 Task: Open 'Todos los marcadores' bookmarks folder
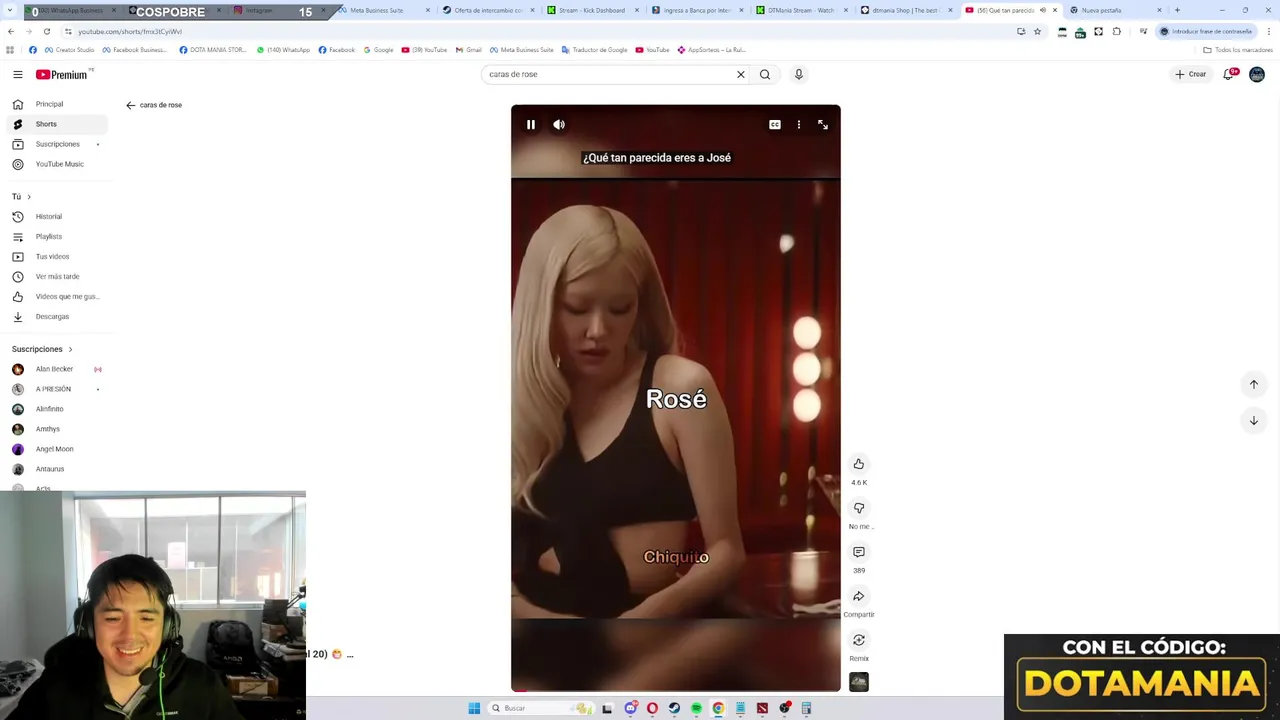coord(1238,50)
